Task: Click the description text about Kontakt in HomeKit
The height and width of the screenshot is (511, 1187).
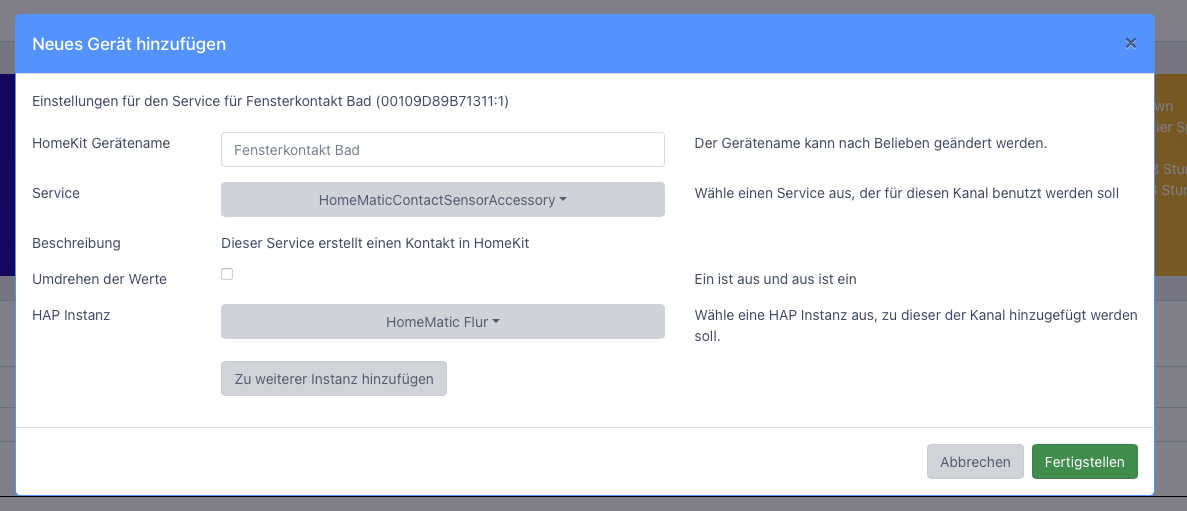Action: pyautogui.click(x=374, y=243)
